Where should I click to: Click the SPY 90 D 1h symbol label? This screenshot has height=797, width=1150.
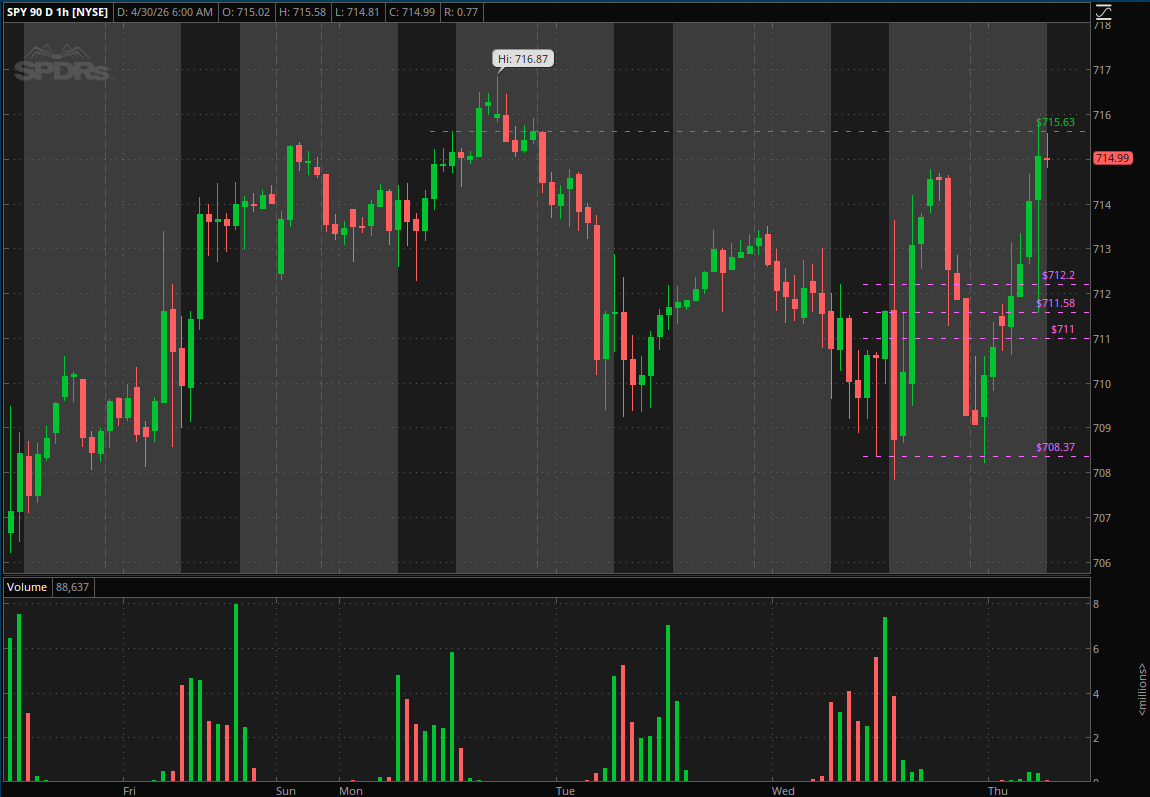[57, 12]
